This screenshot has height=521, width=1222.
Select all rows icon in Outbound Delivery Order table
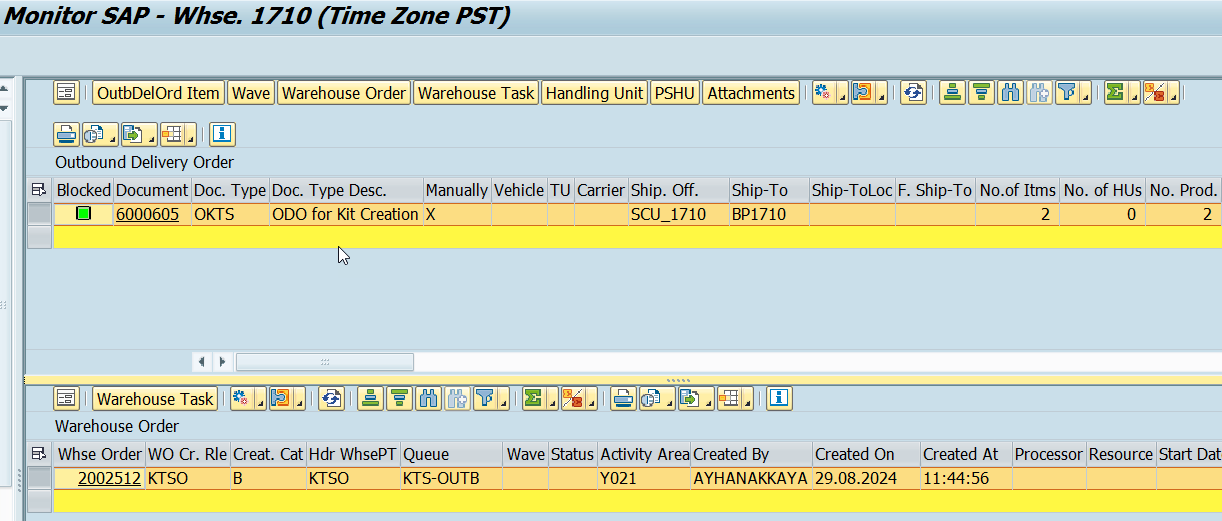pyautogui.click(x=39, y=189)
